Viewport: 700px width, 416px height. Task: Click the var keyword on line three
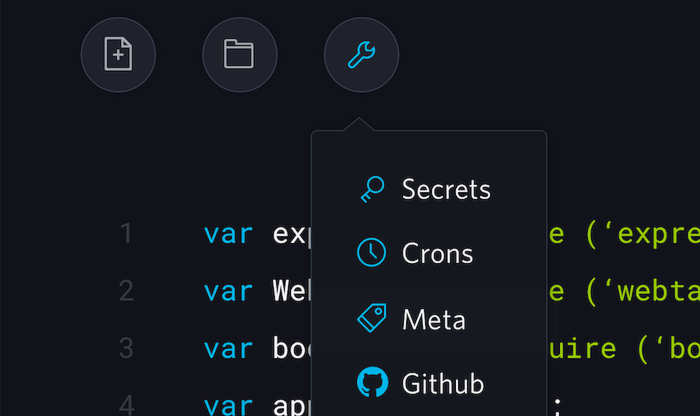tap(228, 348)
